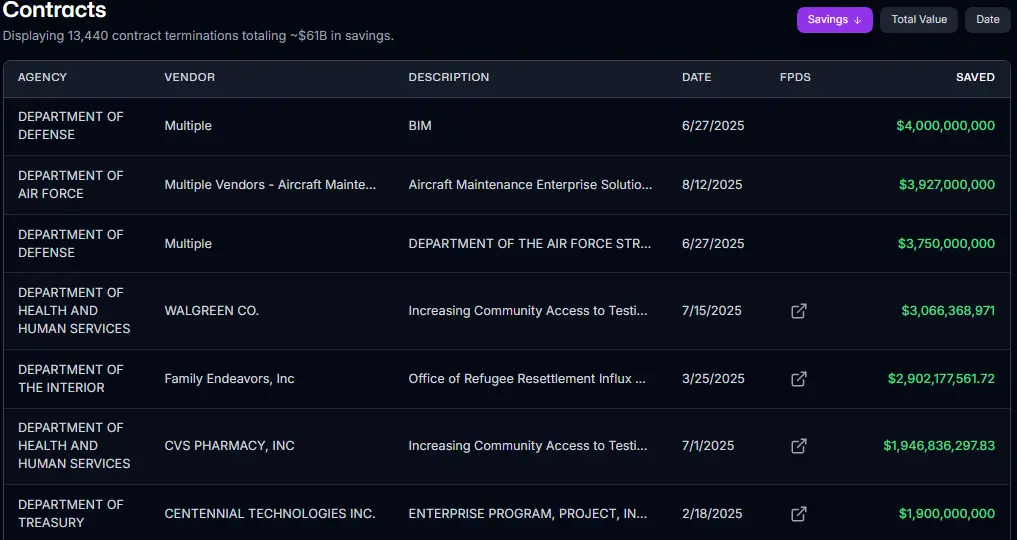Select the $2,902,177,561.72 saved amount

click(941, 379)
